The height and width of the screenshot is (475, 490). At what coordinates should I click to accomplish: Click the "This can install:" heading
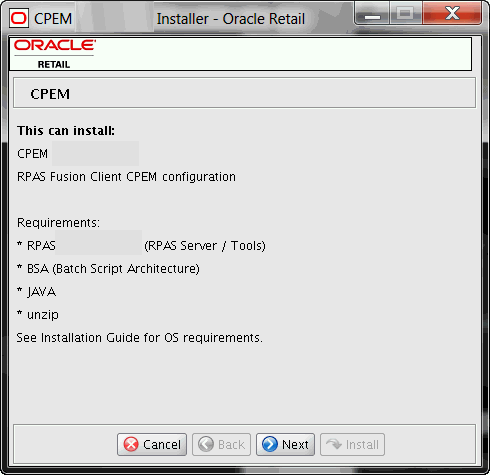coord(66,131)
